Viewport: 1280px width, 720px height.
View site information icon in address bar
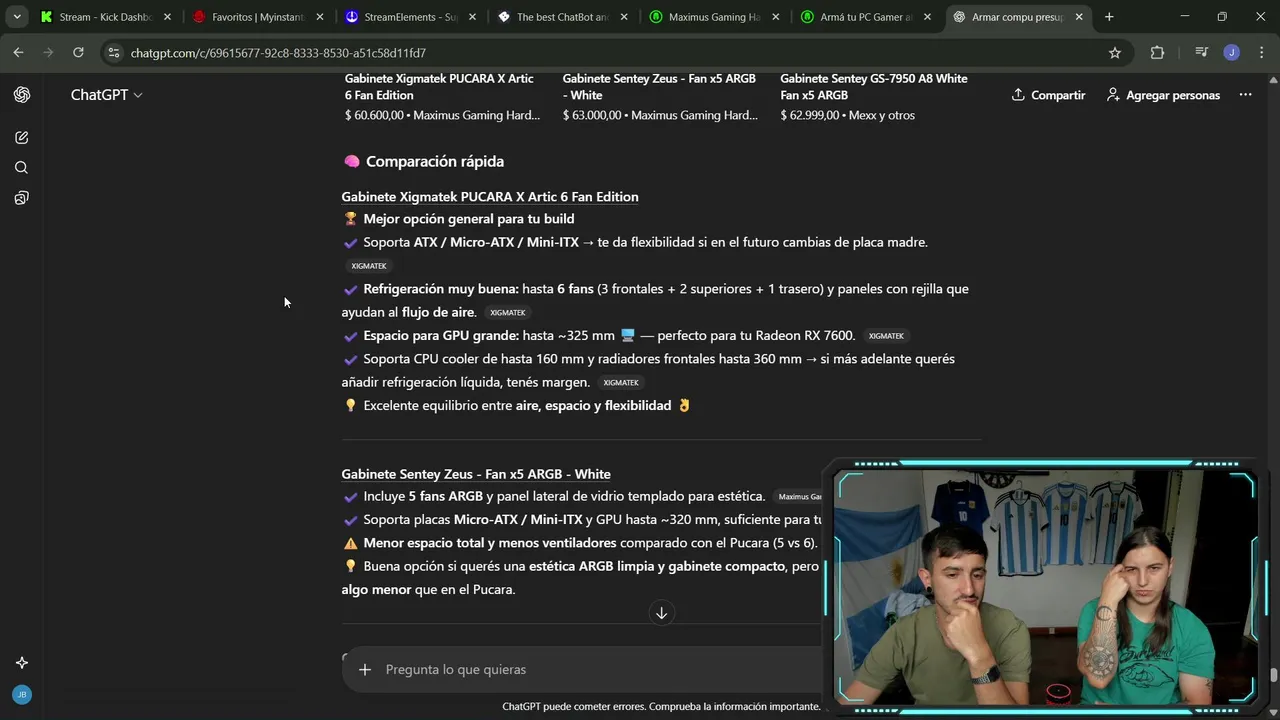[113, 53]
